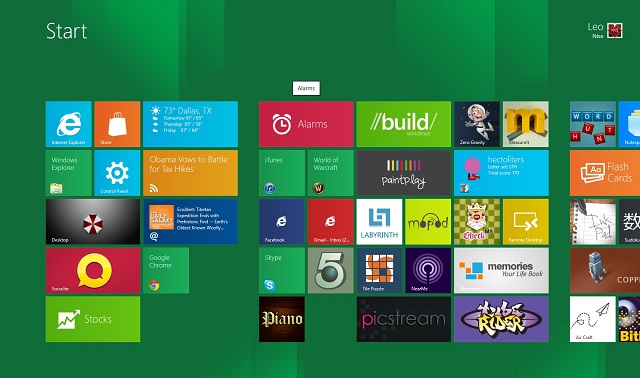This screenshot has height=378, width=640.
Task: Launch the Zero Gravity game tile
Action: pyautogui.click(x=477, y=124)
